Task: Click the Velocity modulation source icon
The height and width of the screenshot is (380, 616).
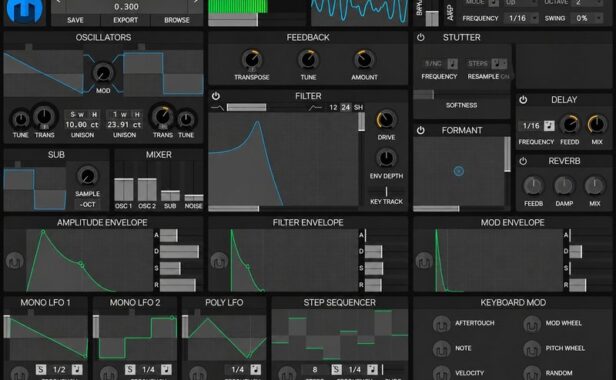Action: tap(442, 373)
